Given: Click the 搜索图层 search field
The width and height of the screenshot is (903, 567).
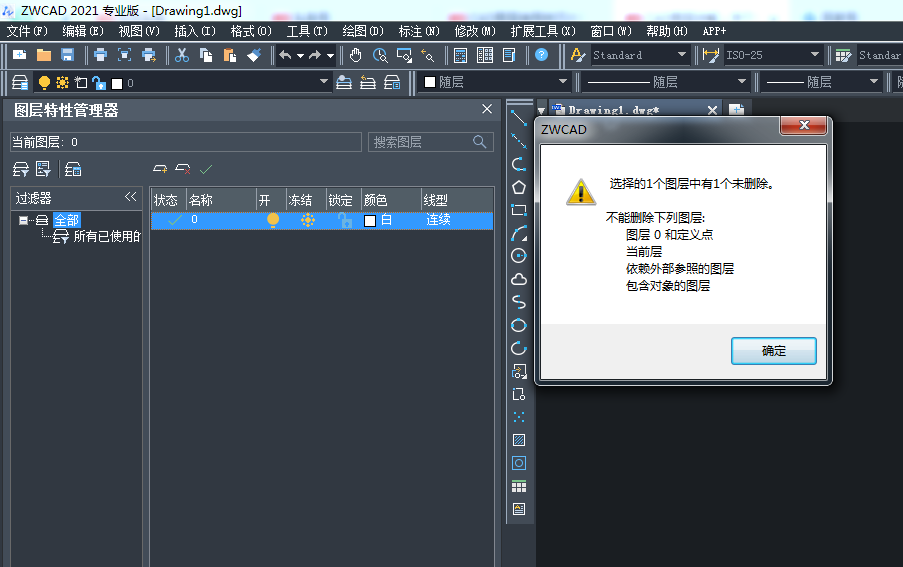Looking at the screenshot, I should (x=421, y=142).
